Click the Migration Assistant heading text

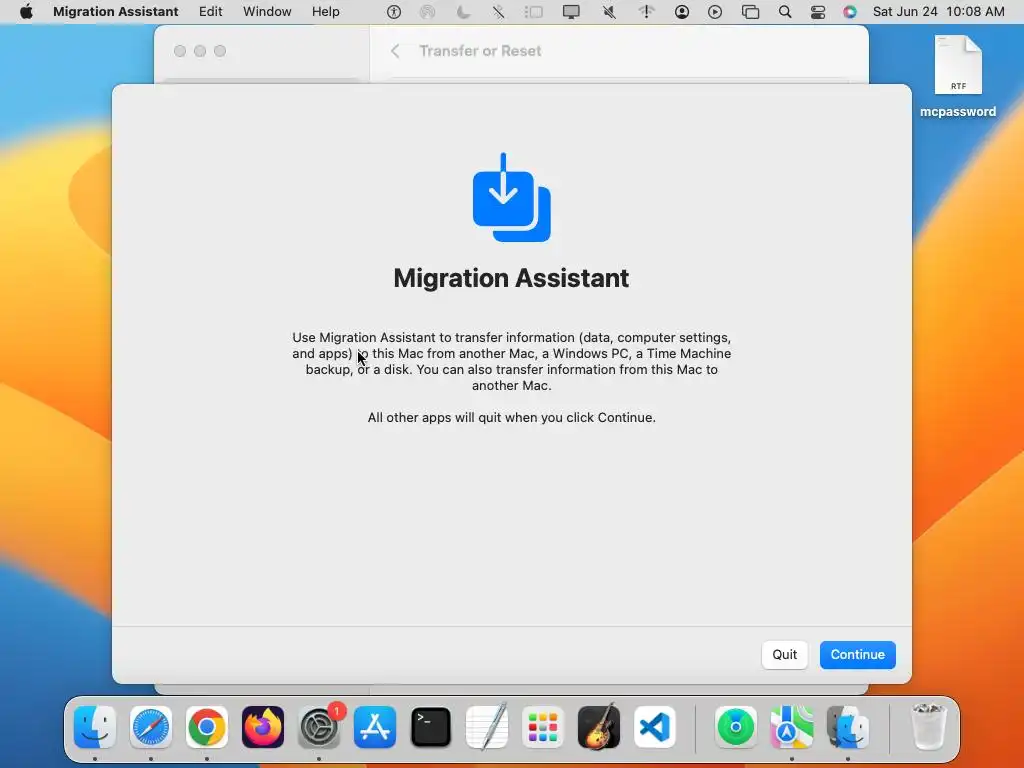pos(511,278)
